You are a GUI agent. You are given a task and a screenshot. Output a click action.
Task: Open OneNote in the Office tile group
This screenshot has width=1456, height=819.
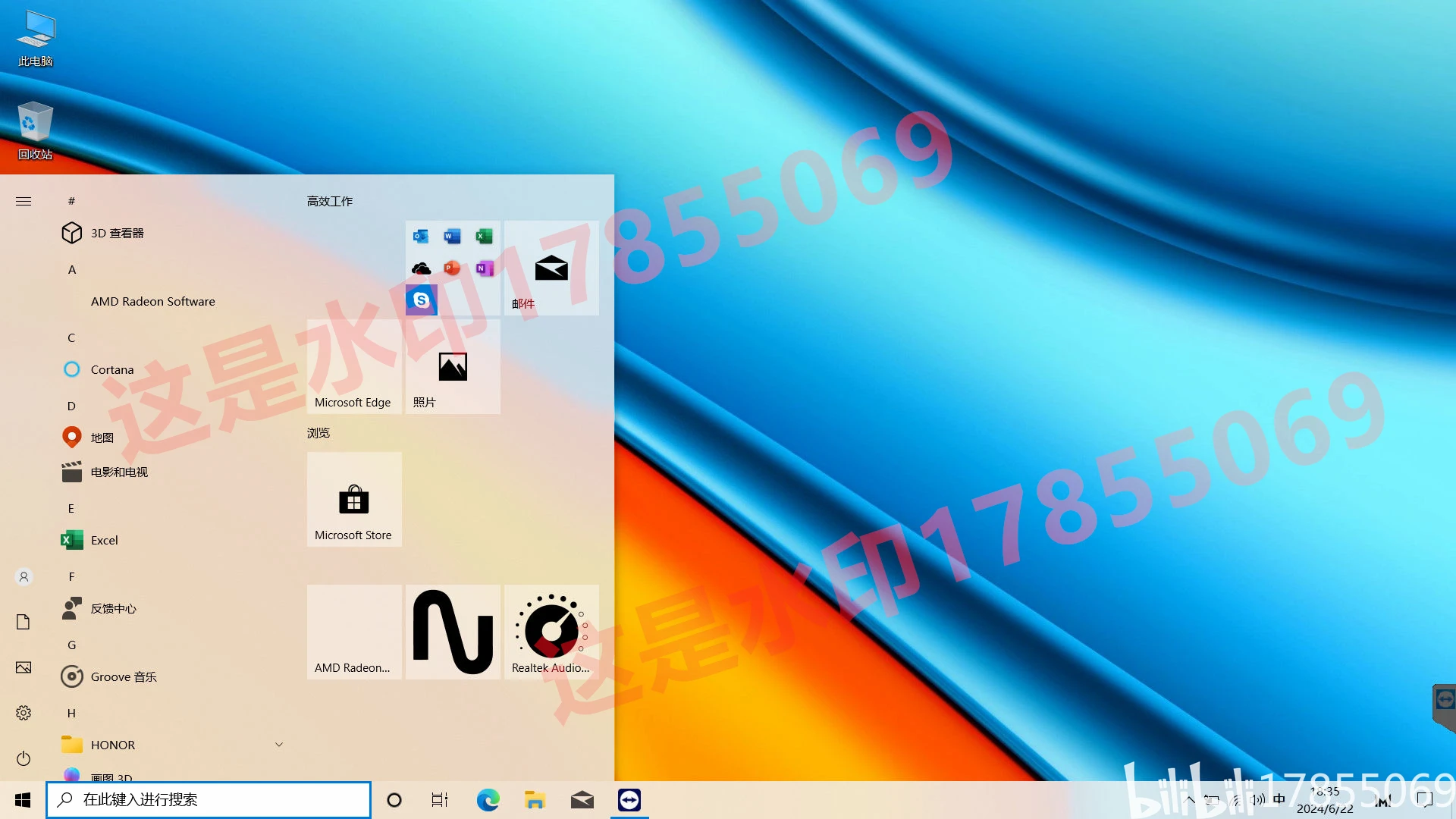point(485,268)
